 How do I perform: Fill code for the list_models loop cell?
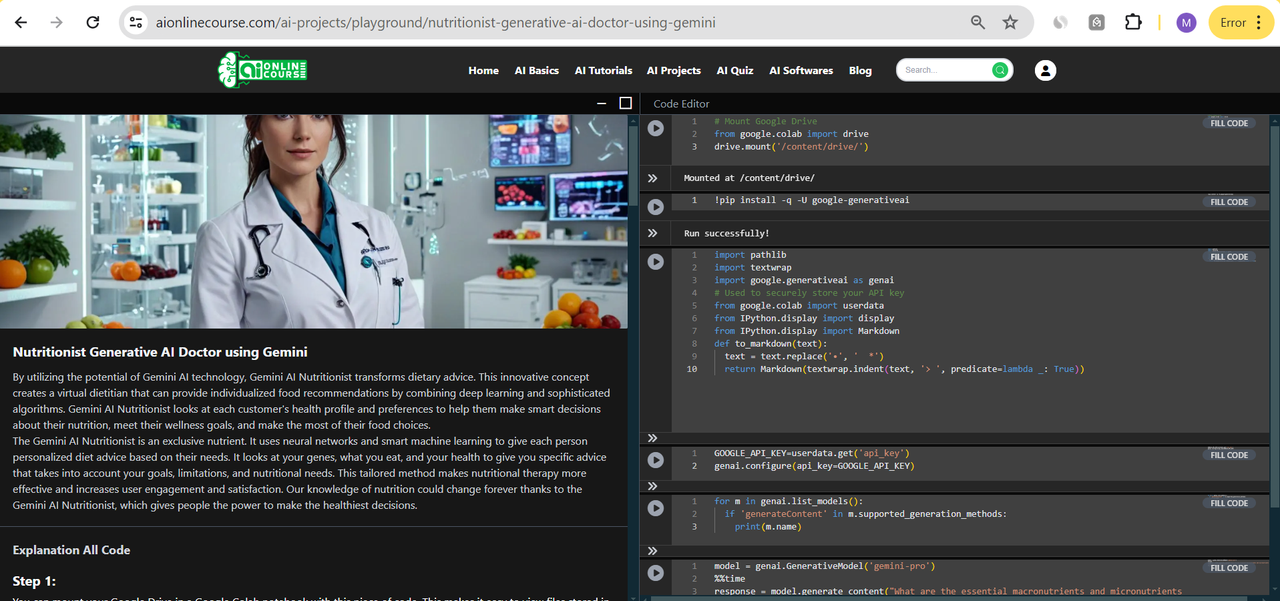coord(1229,503)
